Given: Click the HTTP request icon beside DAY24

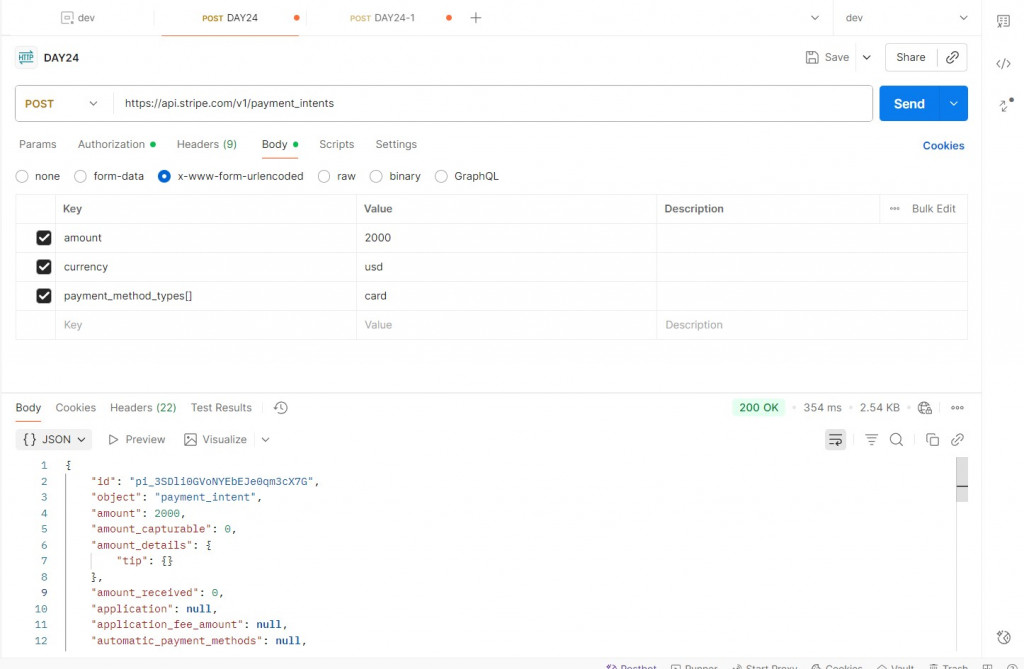Looking at the screenshot, I should pyautogui.click(x=26, y=57).
